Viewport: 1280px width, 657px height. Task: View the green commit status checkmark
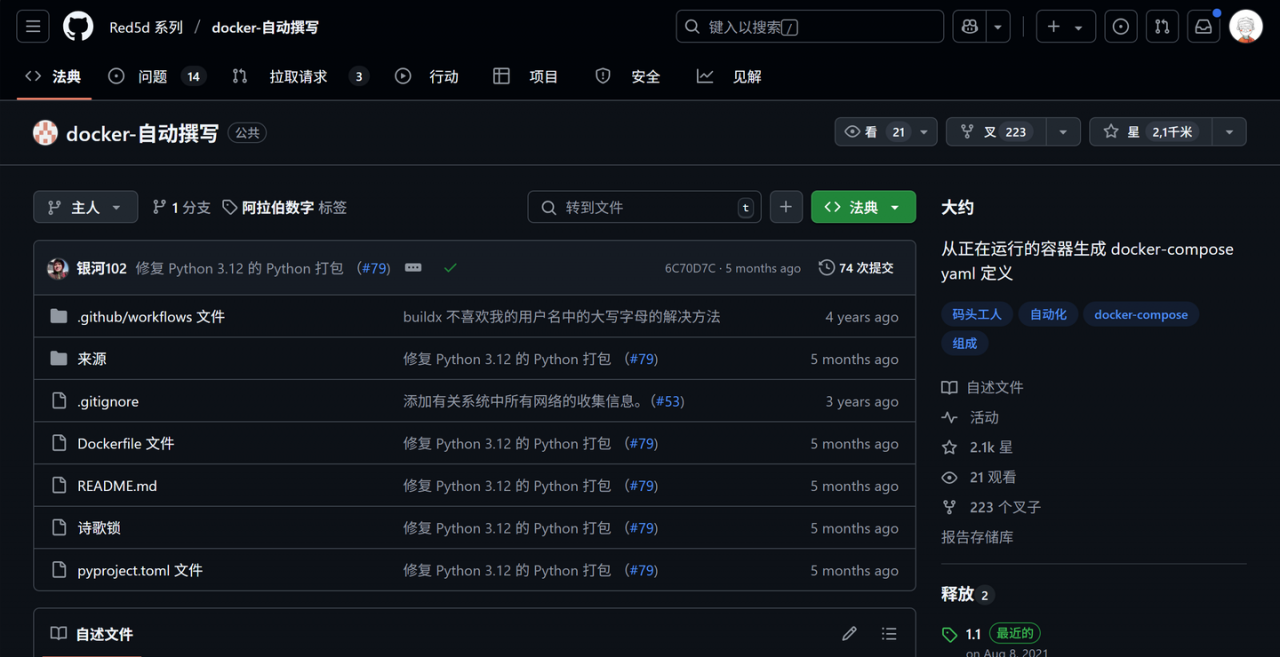(450, 268)
